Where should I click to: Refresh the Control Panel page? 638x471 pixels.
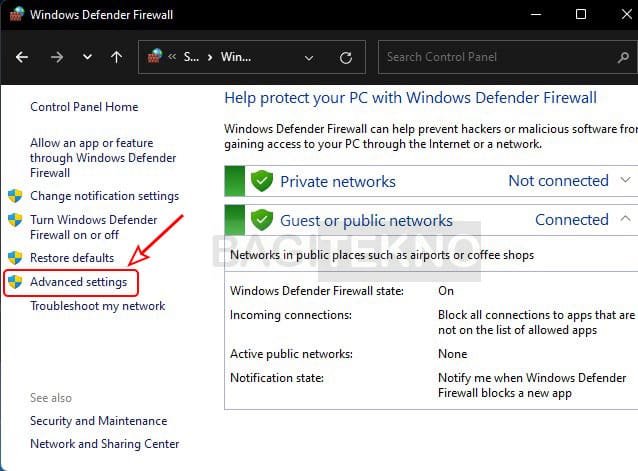(346, 58)
